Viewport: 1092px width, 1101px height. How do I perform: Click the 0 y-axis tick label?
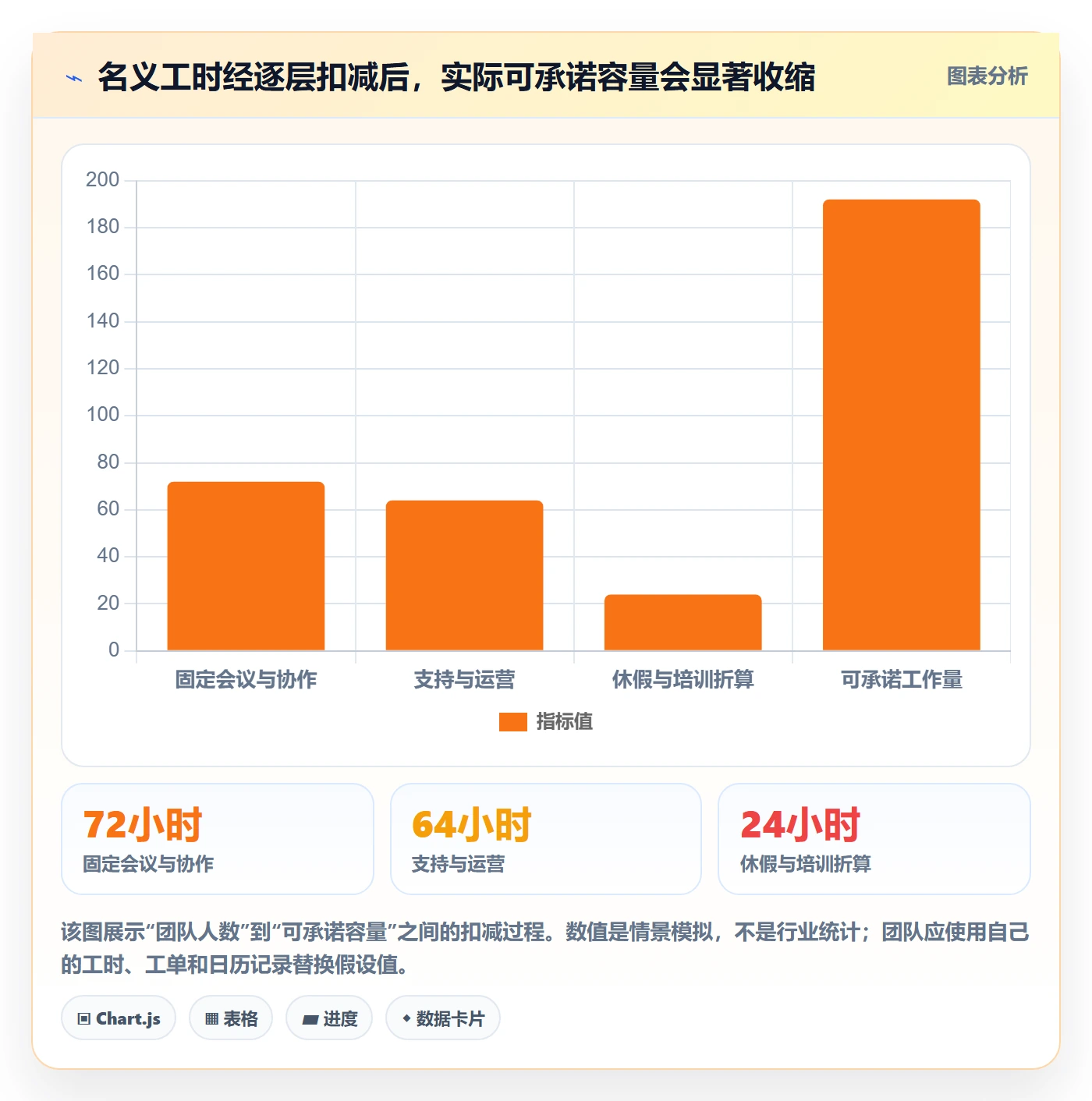[x=114, y=650]
